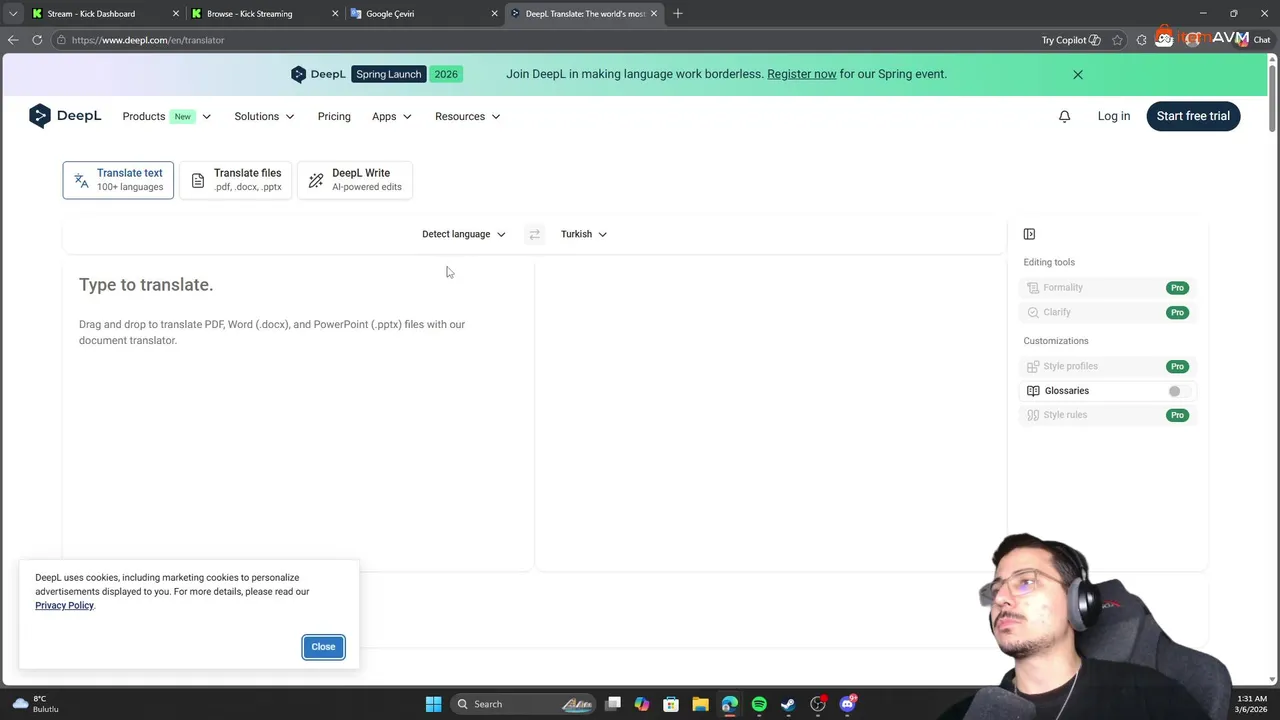The width and height of the screenshot is (1280, 720).
Task: Select the DeepL Write tab
Action: [355, 180]
